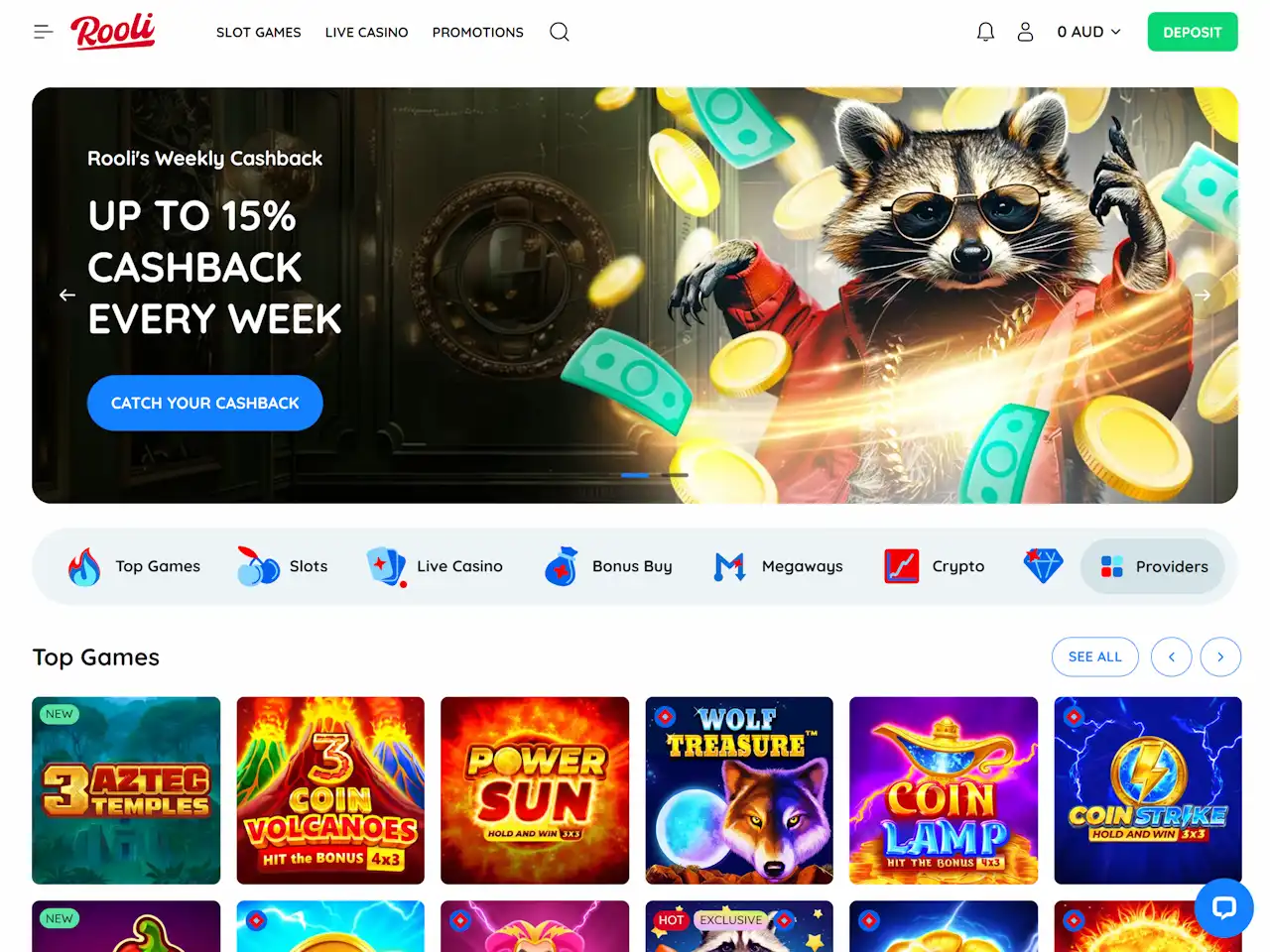The image size is (1270, 952).
Task: Open search with the magnifier icon
Action: (560, 32)
